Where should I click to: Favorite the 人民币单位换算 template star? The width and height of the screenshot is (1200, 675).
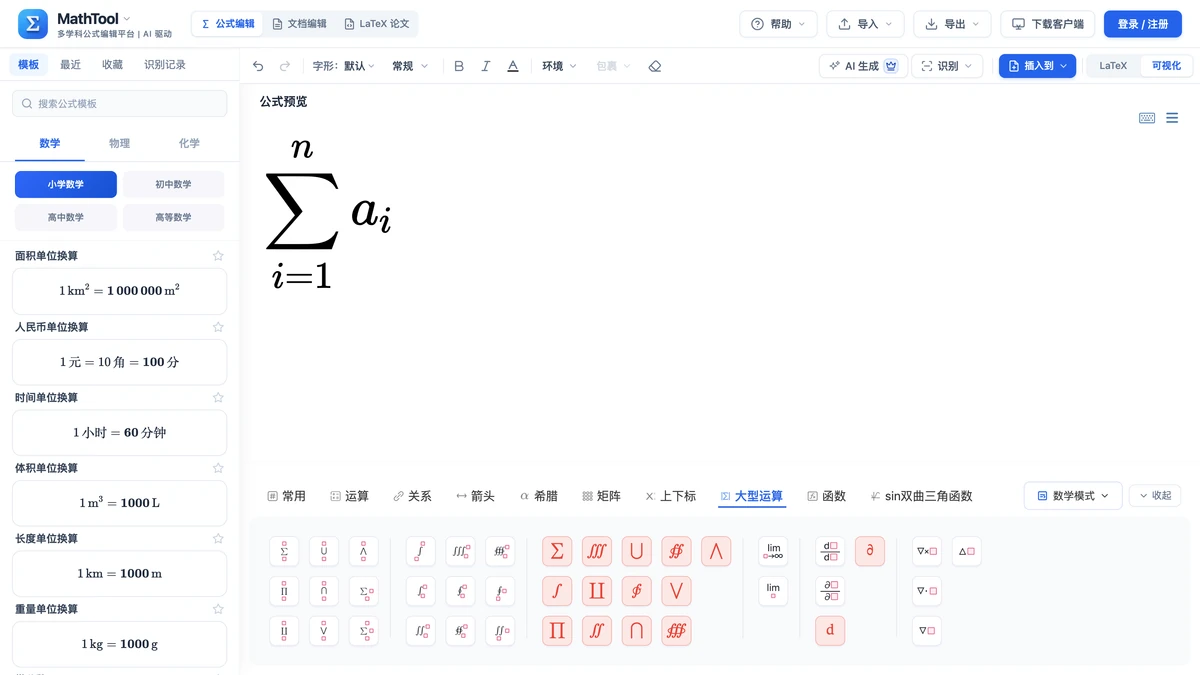(x=218, y=327)
